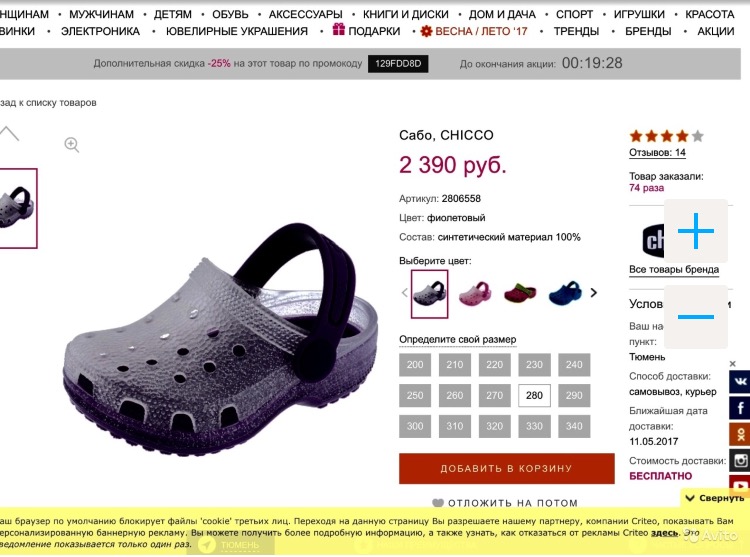Select shoe size 340
Image resolution: width=750 pixels, height=557 pixels.
point(574,426)
